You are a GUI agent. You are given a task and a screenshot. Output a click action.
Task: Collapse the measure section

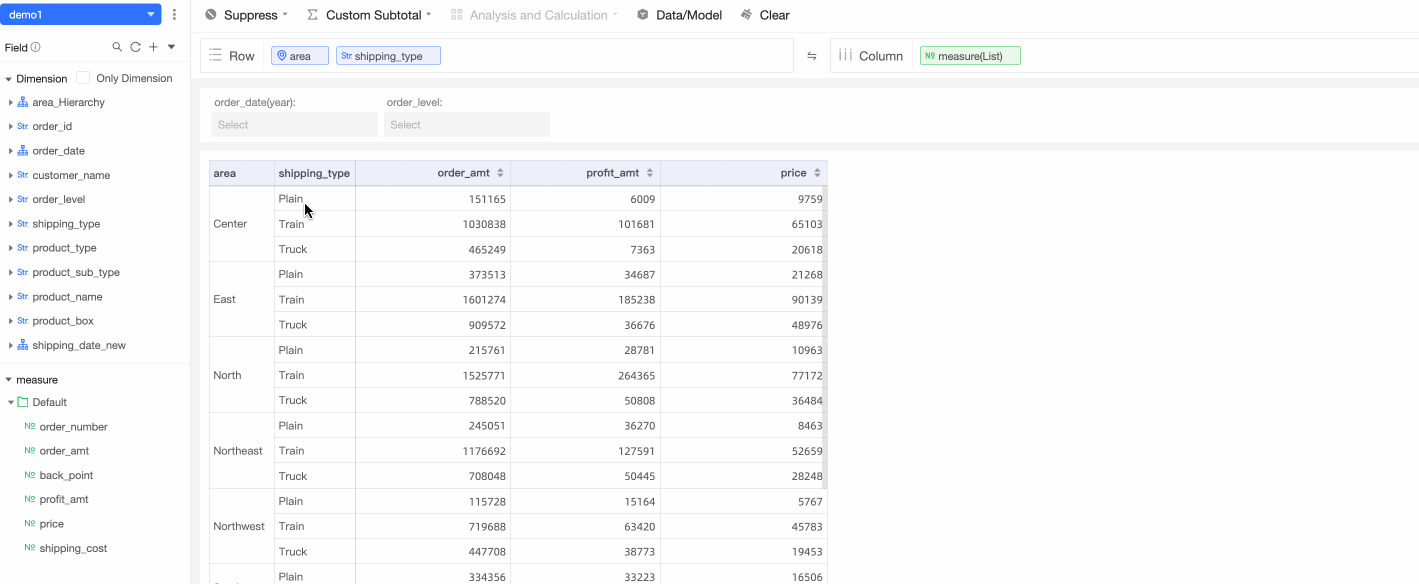click(x=9, y=380)
